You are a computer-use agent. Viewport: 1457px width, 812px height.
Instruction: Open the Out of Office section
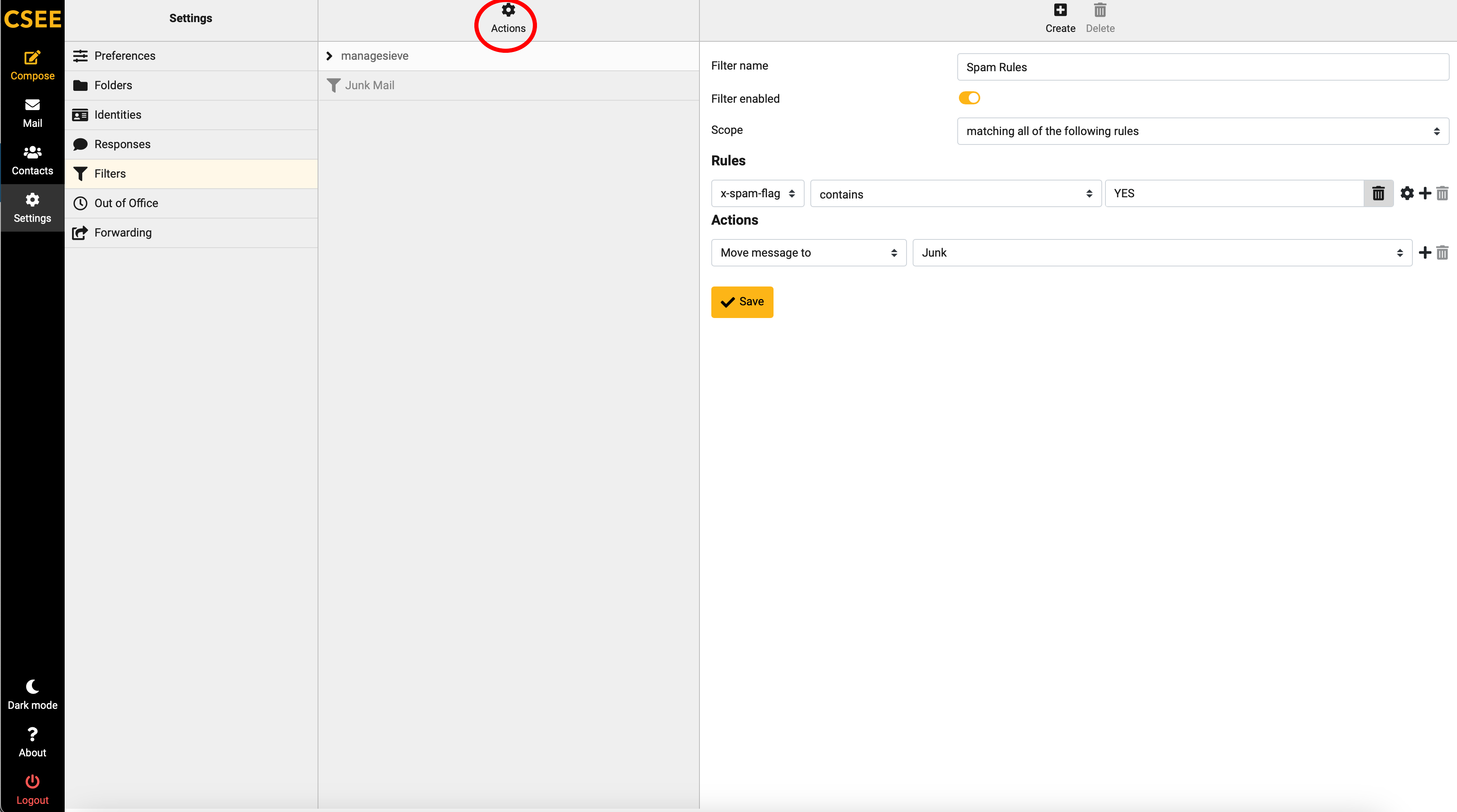191,203
